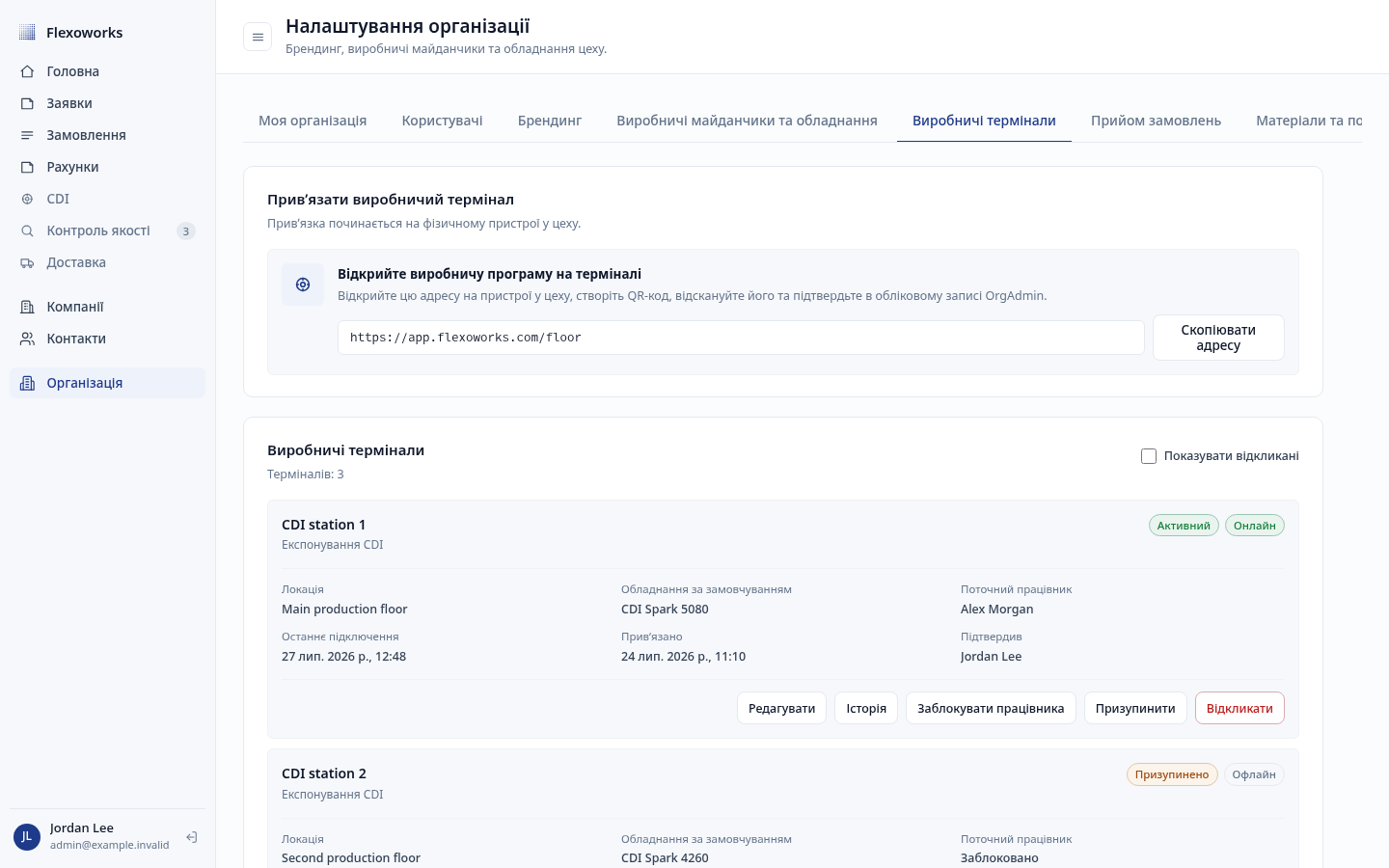Screen dimensions: 1389x868
Task: Click the Контроль якості magnifier icon
Action: (x=27, y=231)
